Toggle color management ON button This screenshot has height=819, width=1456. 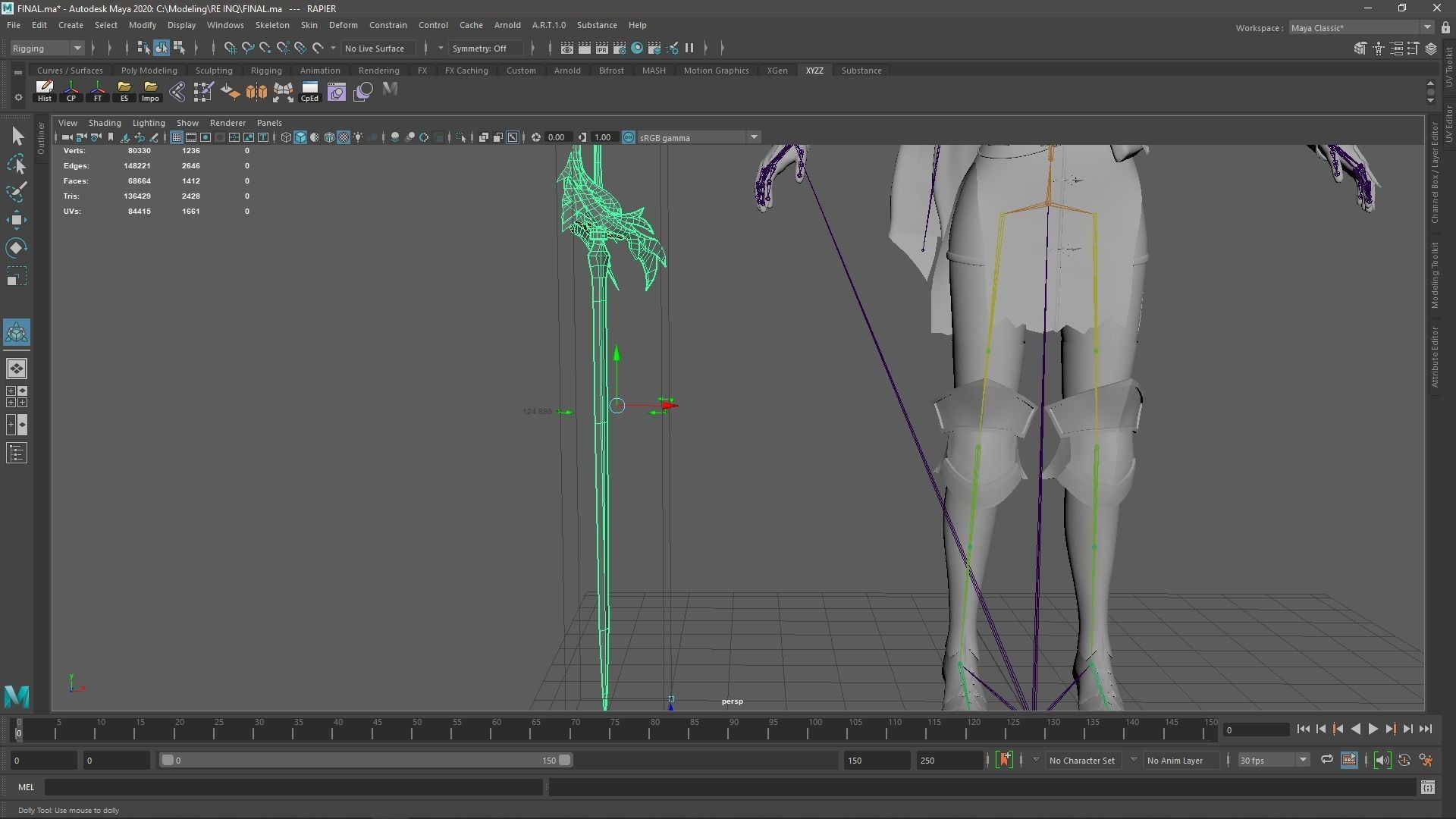pyautogui.click(x=629, y=137)
